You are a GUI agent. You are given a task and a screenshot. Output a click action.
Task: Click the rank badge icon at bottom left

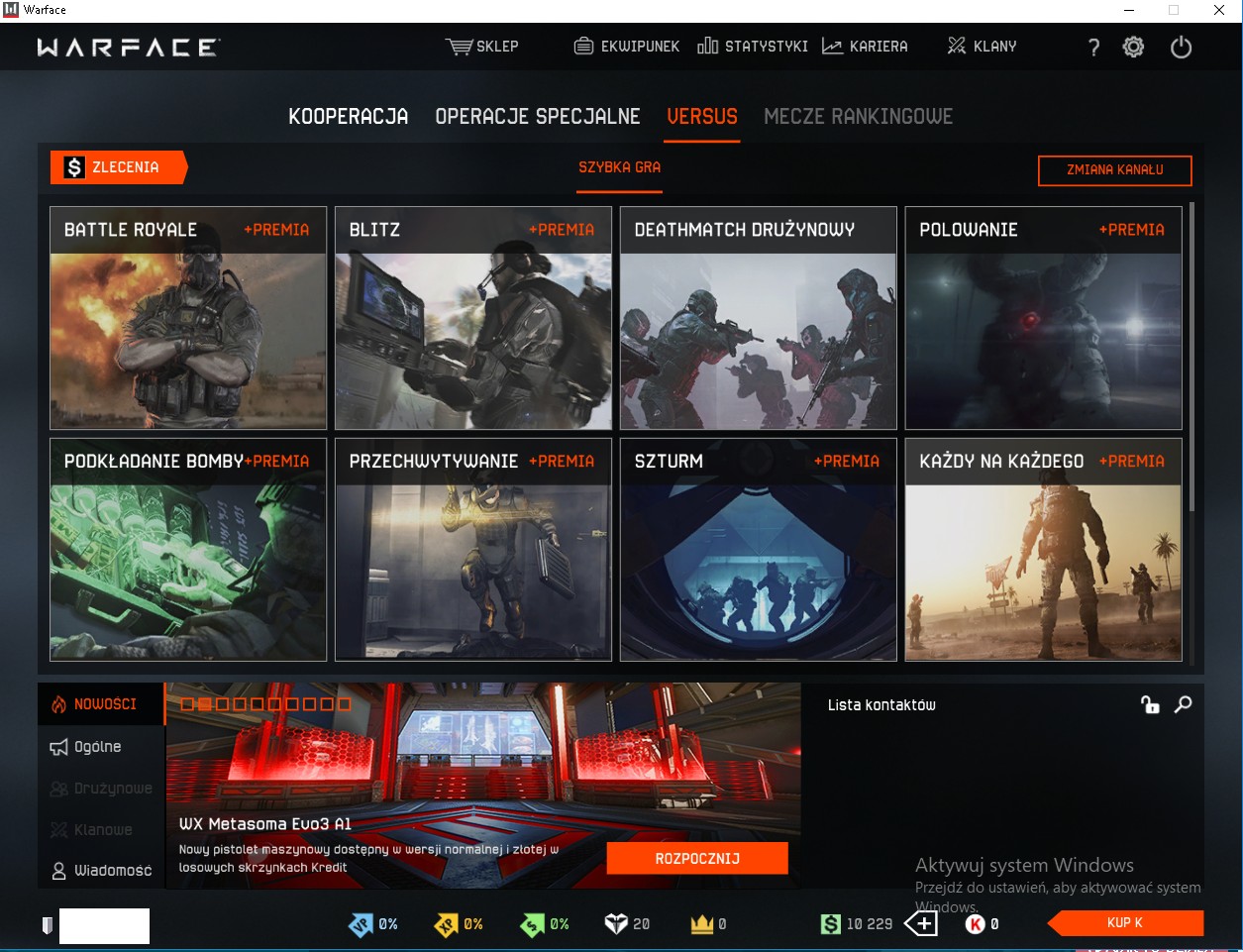[x=47, y=925]
